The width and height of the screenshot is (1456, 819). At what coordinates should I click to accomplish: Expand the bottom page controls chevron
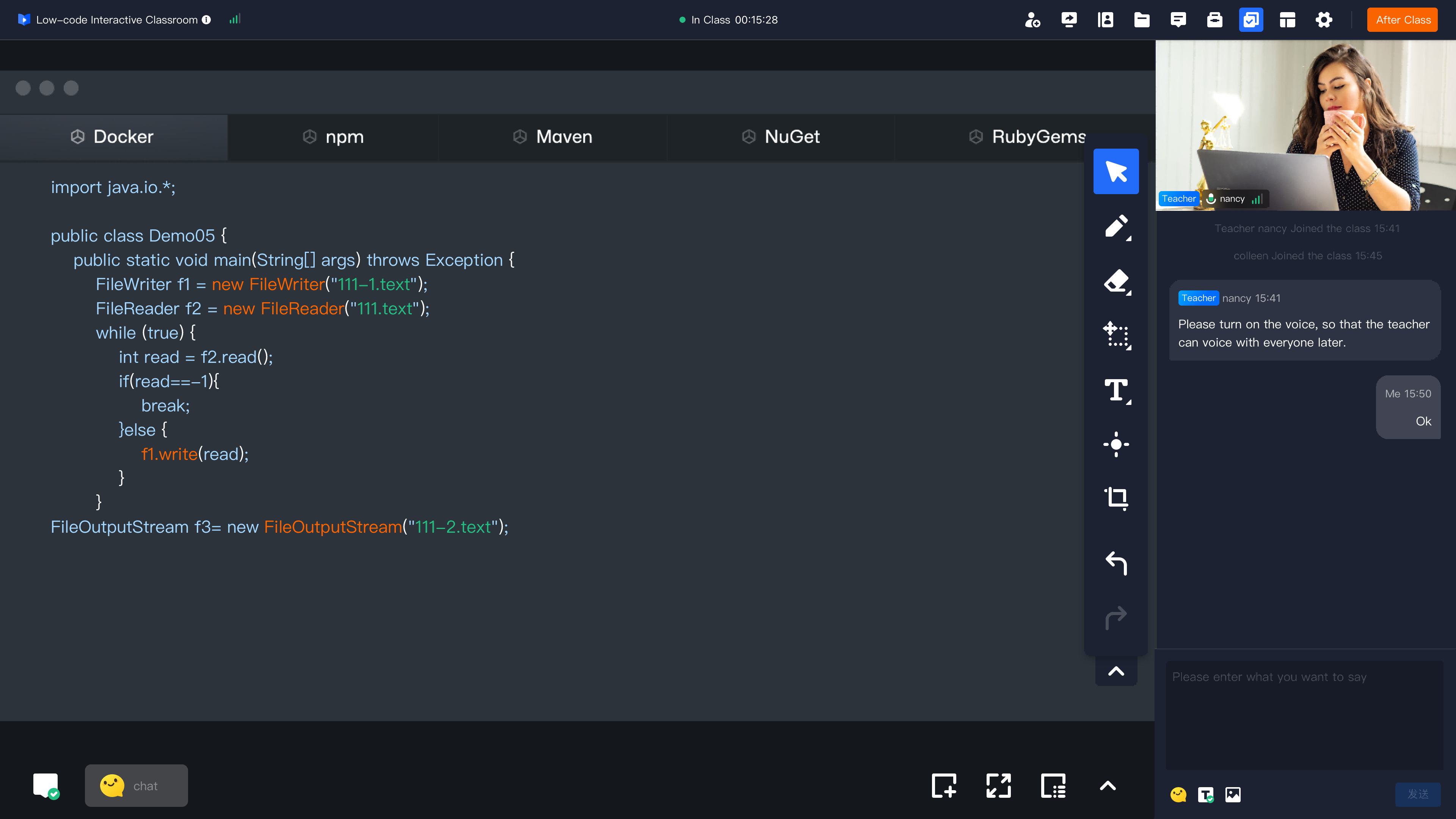(1107, 786)
